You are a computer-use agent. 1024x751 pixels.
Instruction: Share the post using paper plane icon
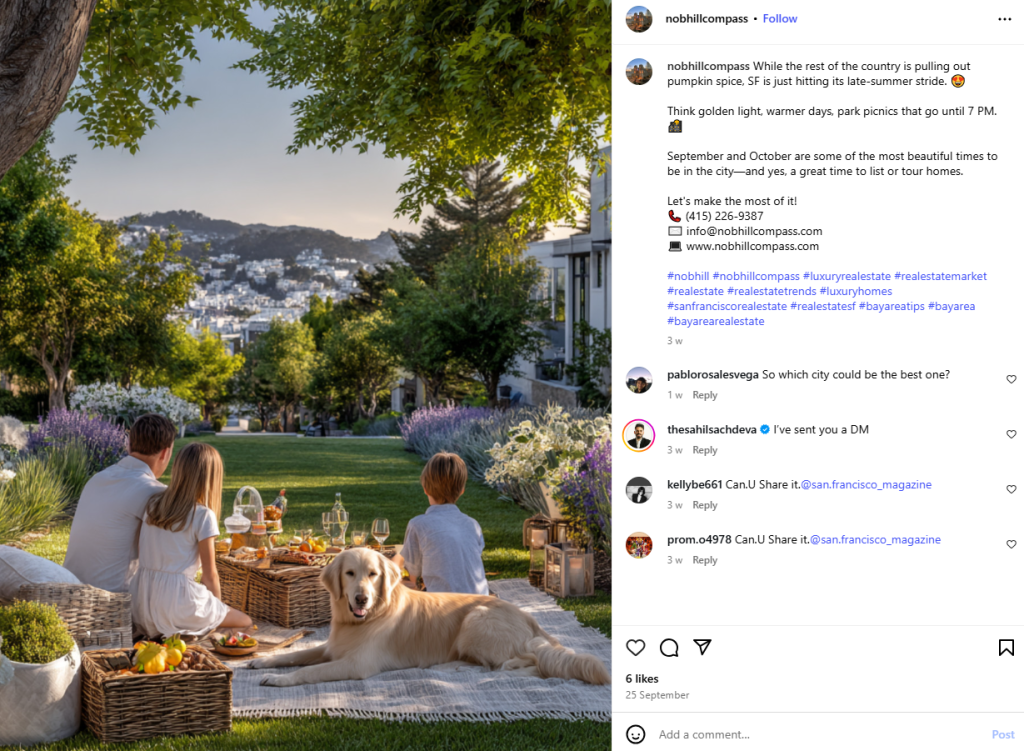[702, 647]
